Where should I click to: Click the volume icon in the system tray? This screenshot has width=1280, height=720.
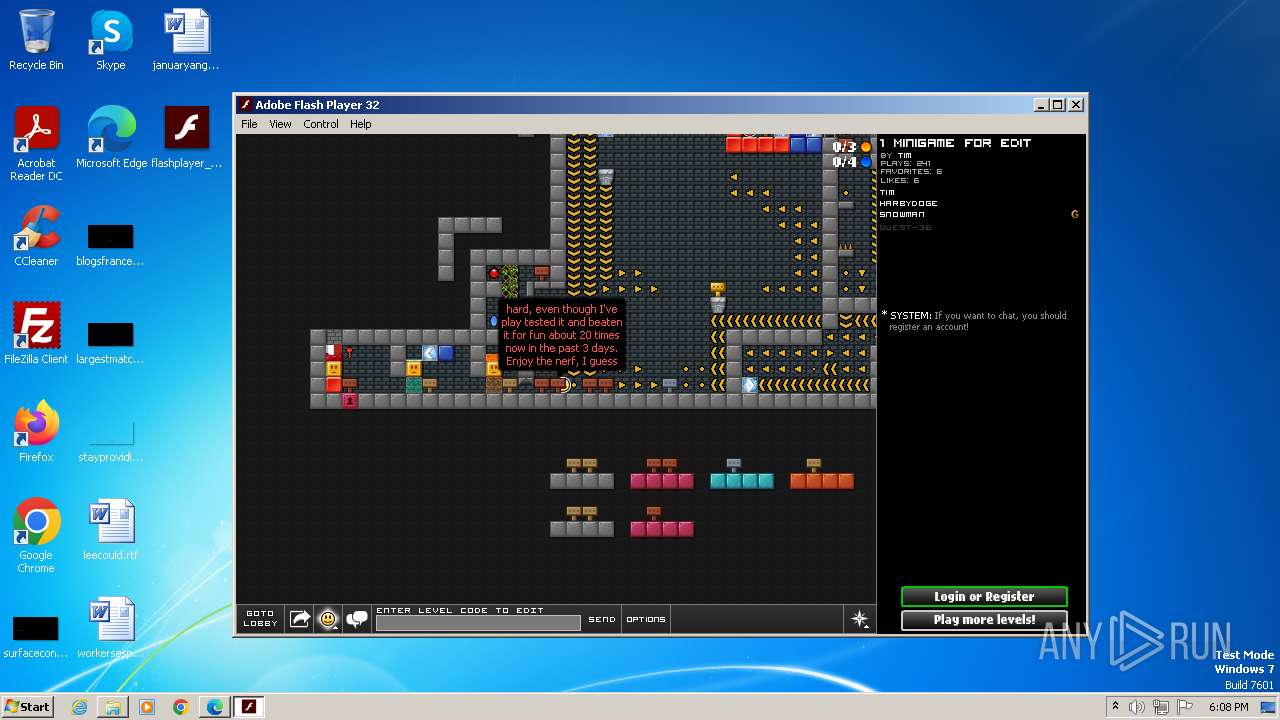pyautogui.click(x=1136, y=707)
